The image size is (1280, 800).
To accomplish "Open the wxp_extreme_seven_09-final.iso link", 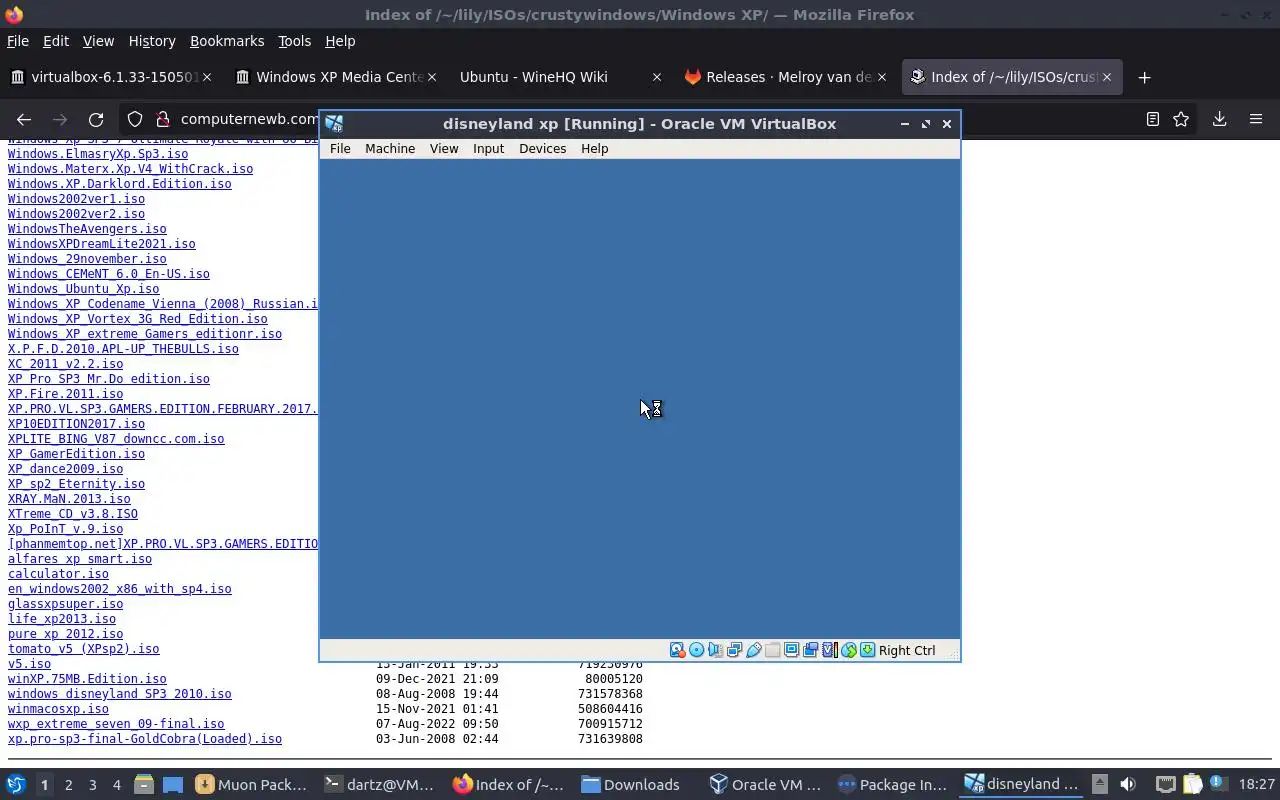I will tap(116, 724).
